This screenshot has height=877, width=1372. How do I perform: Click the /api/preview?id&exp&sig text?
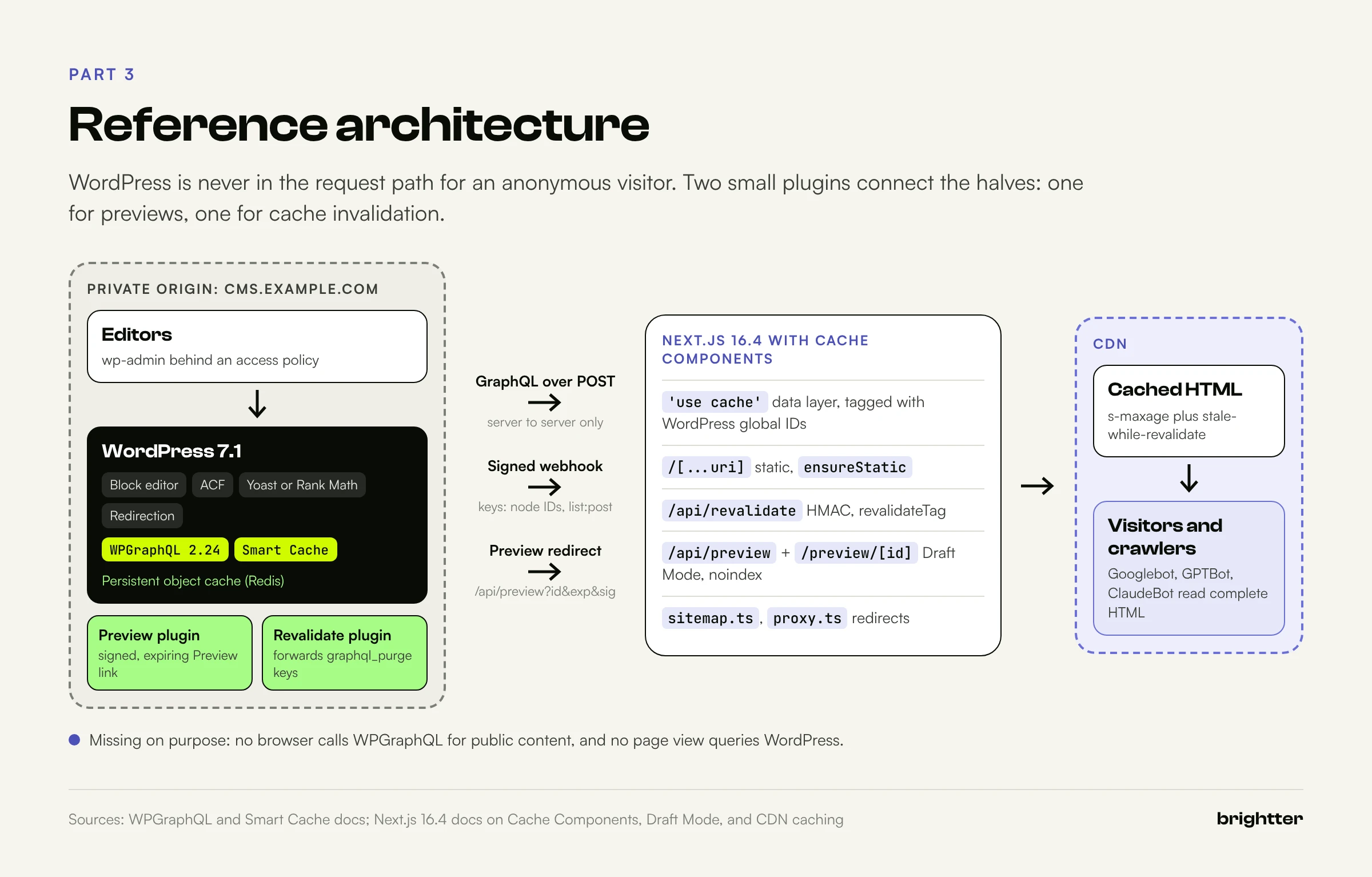pyautogui.click(x=545, y=591)
